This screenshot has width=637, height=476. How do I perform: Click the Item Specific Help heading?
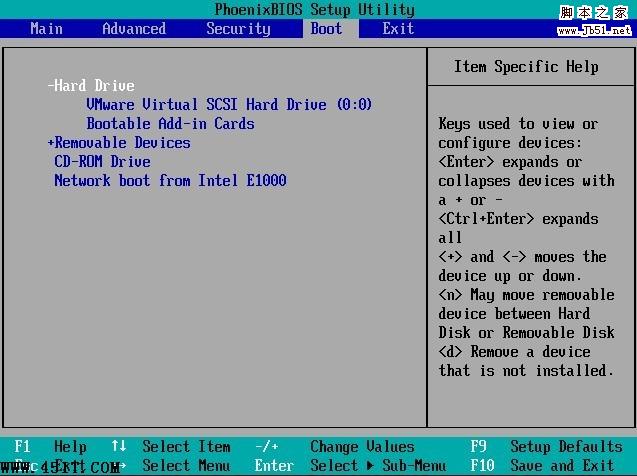(526, 67)
